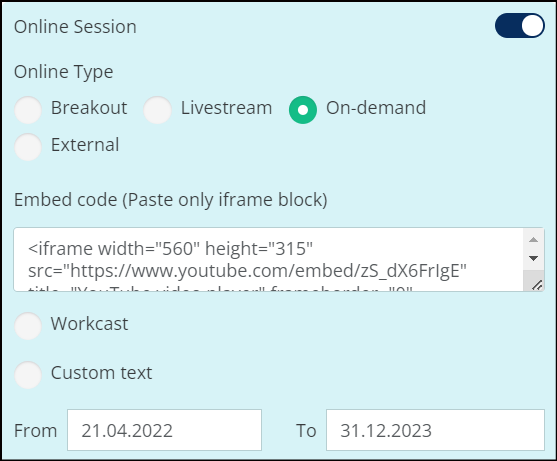Viewport: 557px width, 461px height.
Task: Click the To label beside end date
Action: click(306, 431)
